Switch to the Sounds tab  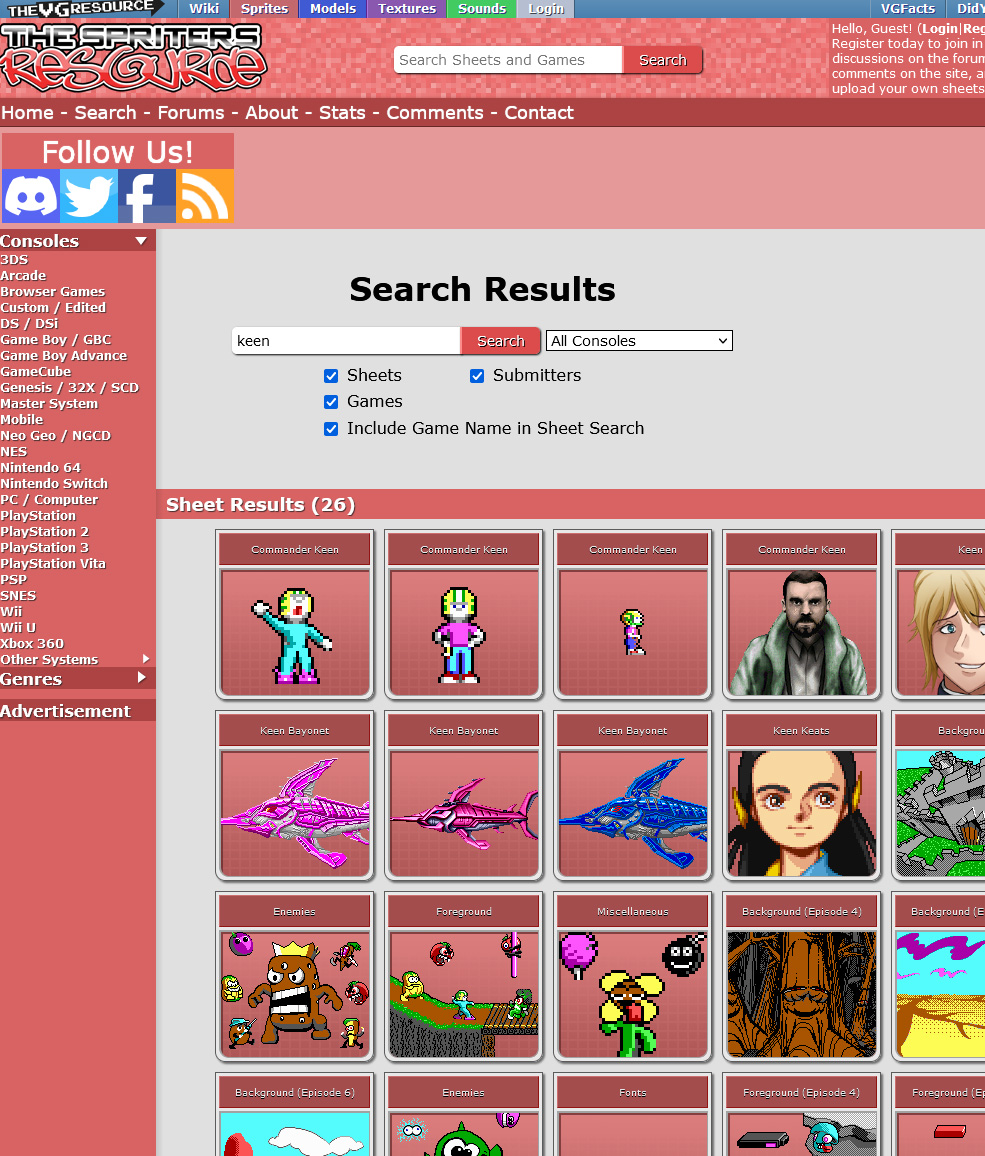point(482,9)
